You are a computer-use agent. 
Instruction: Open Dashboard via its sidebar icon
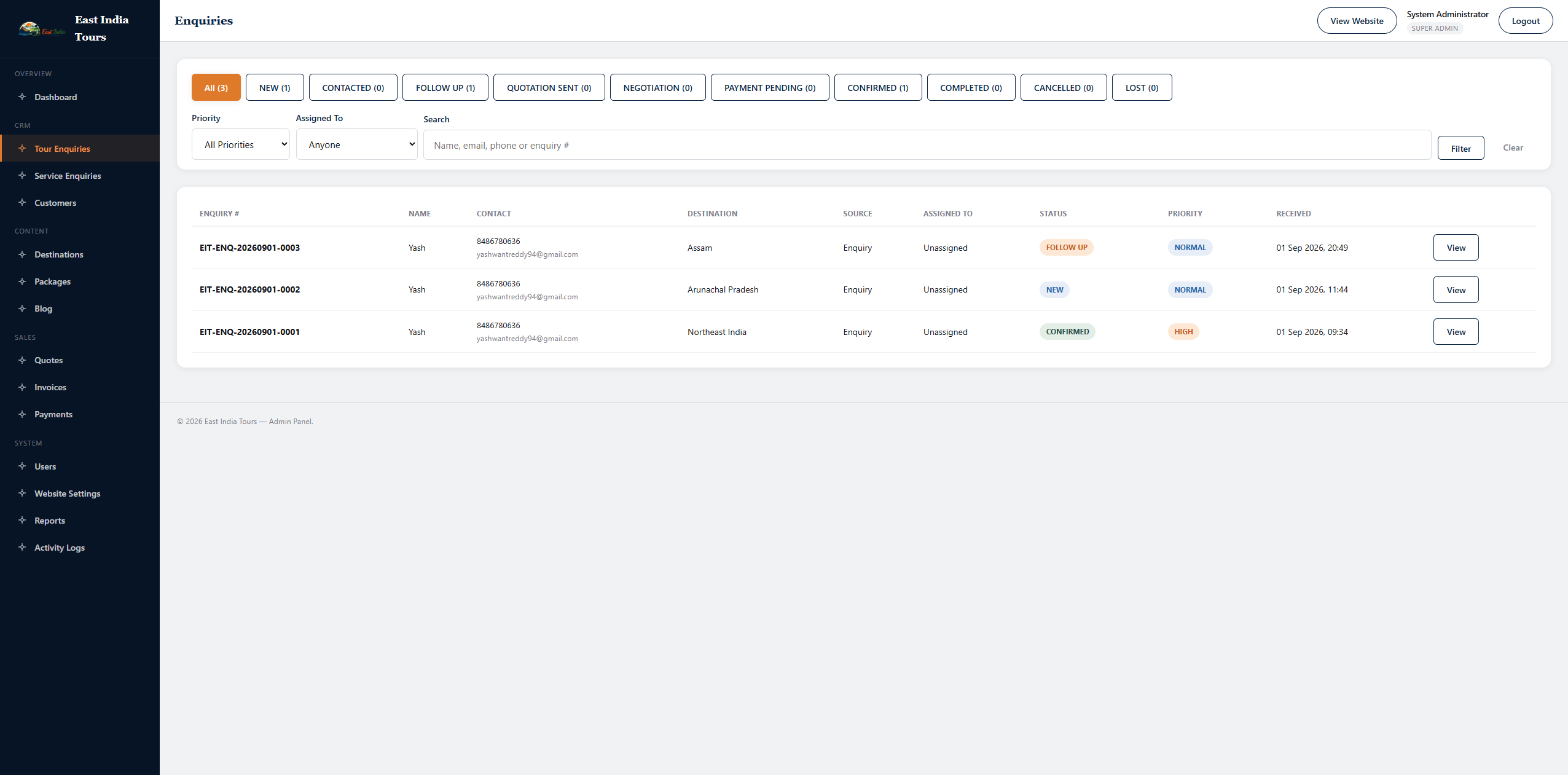point(22,96)
